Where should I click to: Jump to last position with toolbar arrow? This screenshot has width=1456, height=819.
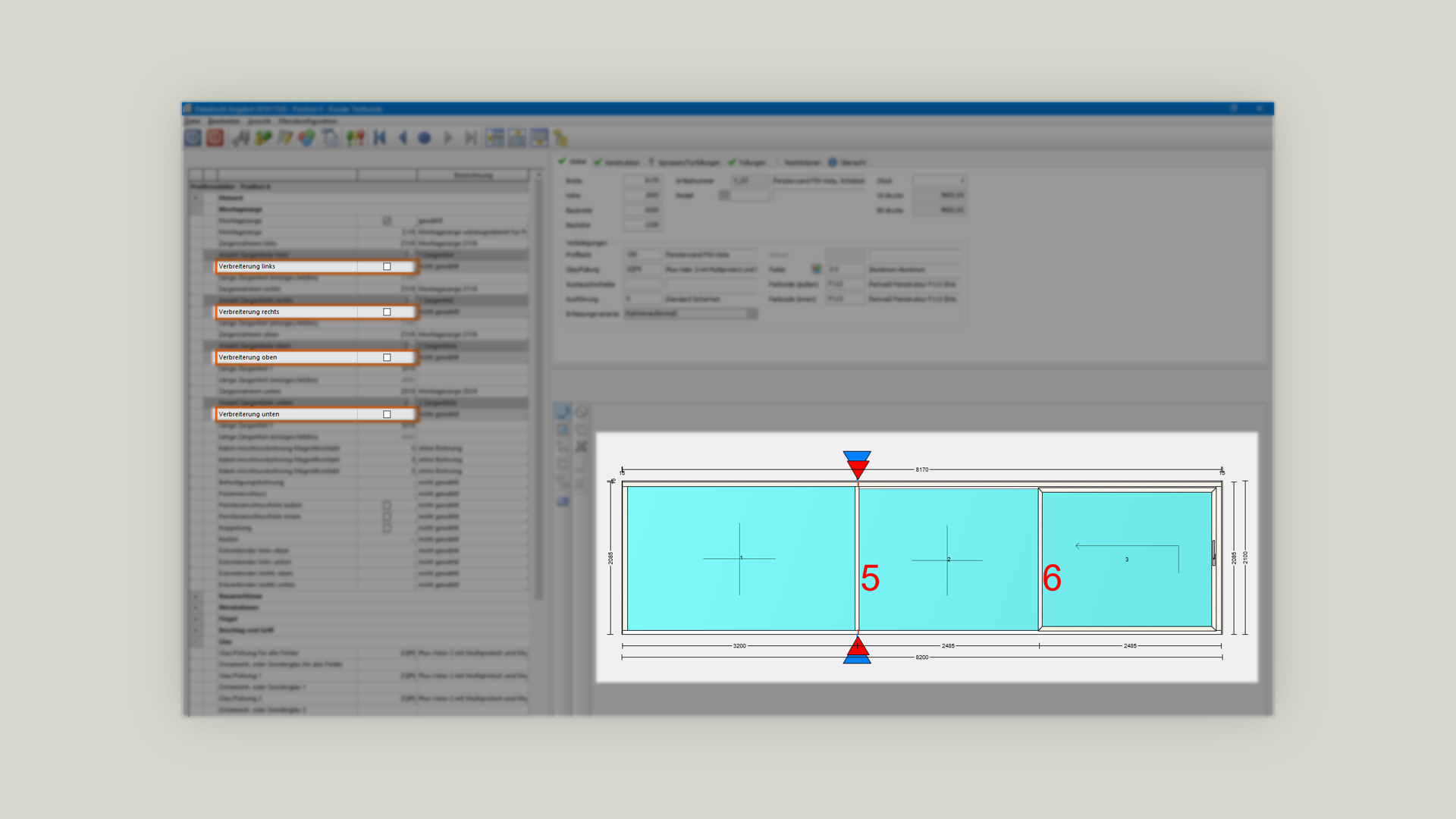pos(470,137)
